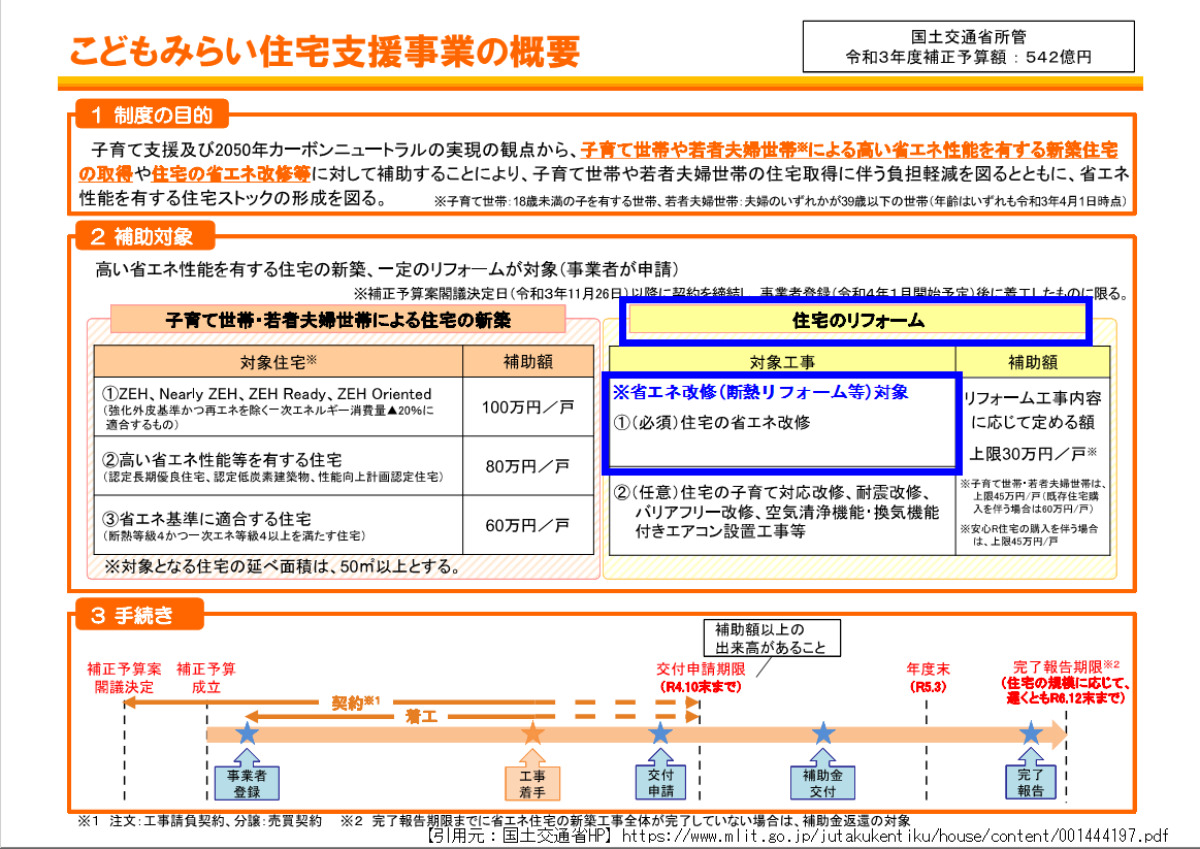Click the 対象住宅 column header

tap(278, 361)
